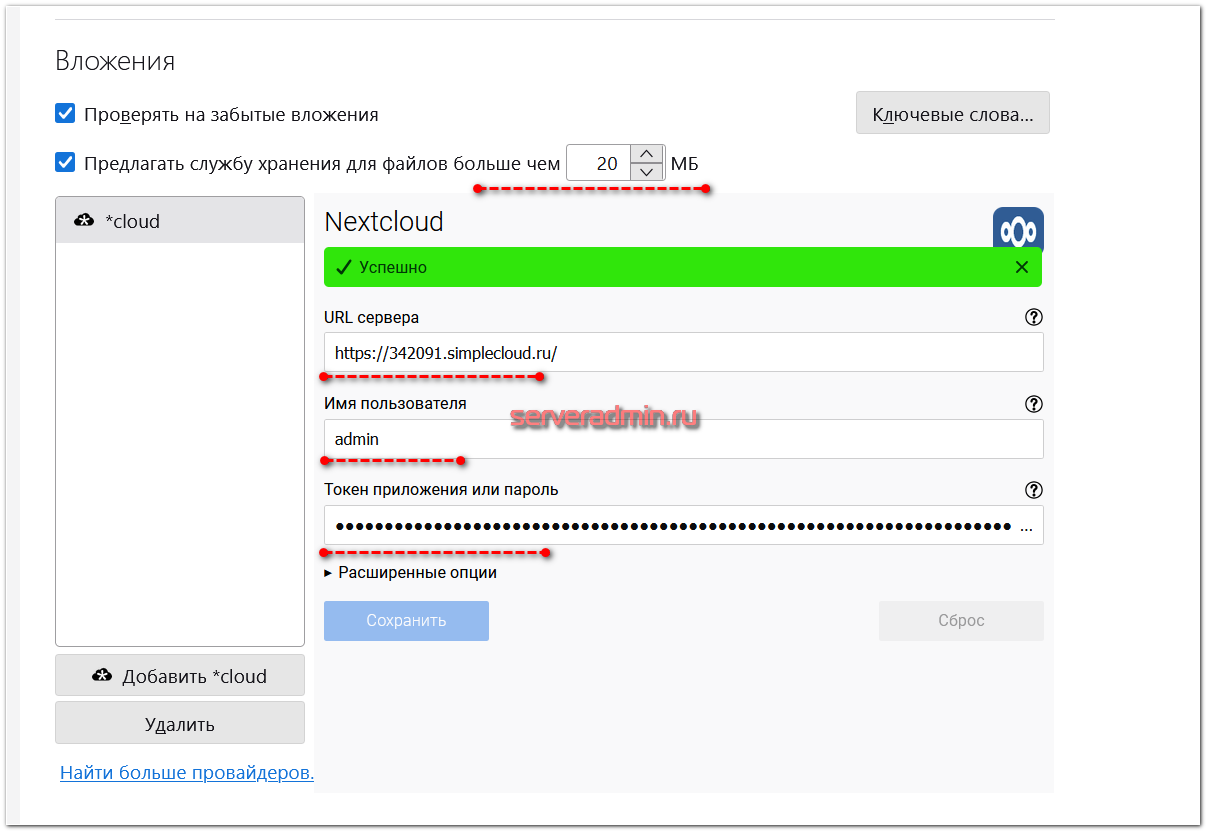This screenshot has height=831, width=1206.
Task: Click help icon next to Имя пользователя
Action: pos(1034,404)
